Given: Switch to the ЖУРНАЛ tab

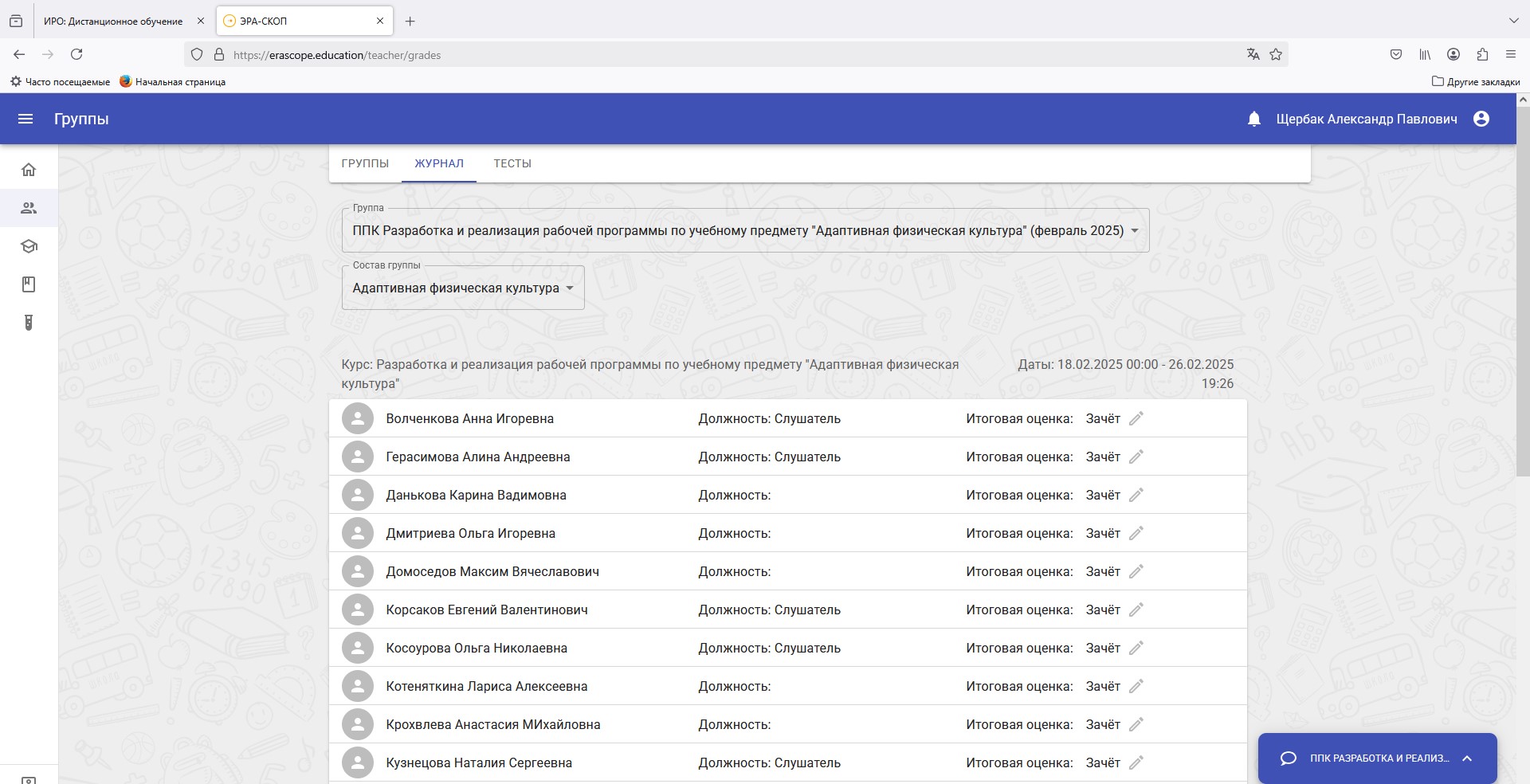Looking at the screenshot, I should (x=439, y=163).
